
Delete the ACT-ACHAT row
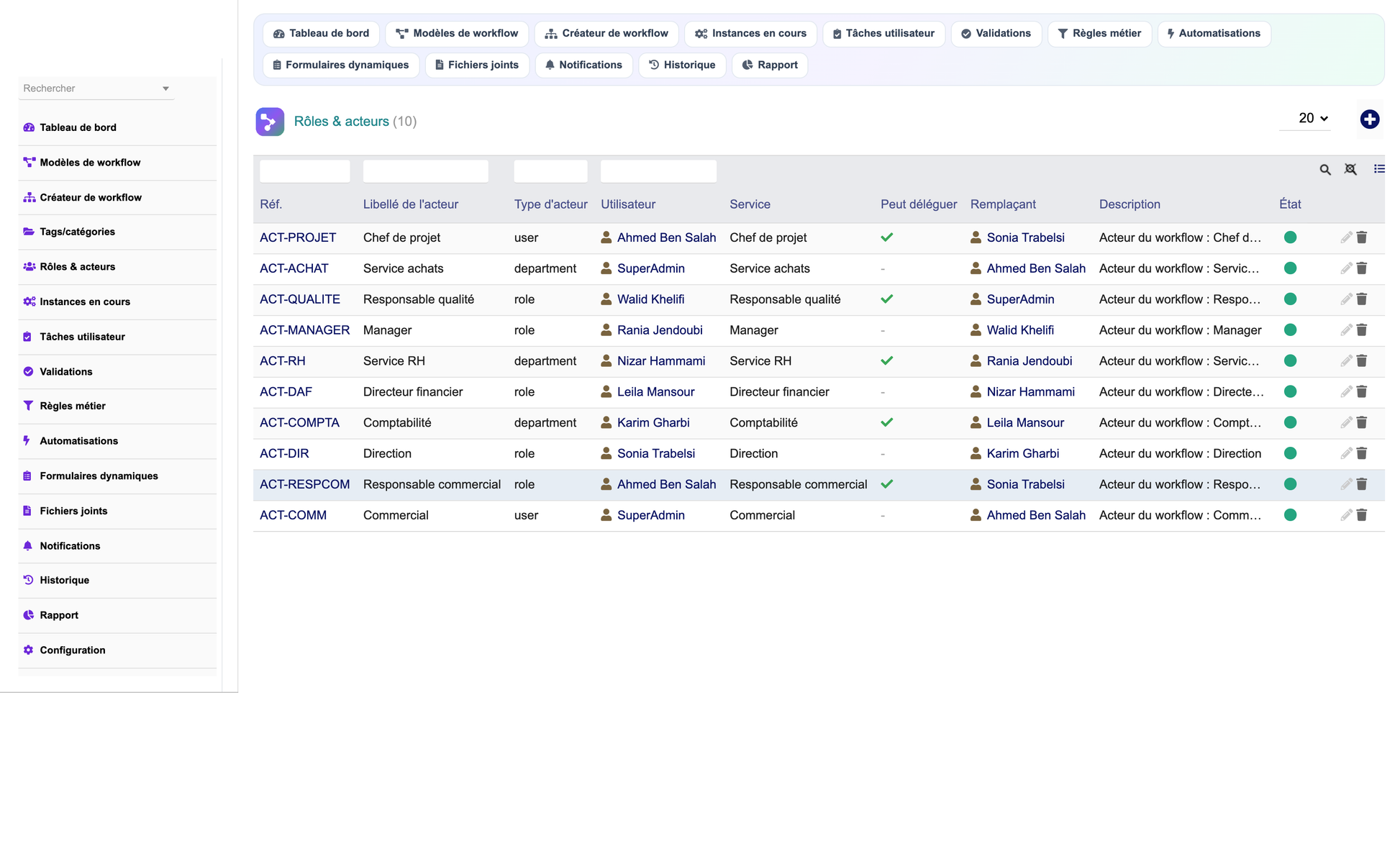coord(1361,268)
